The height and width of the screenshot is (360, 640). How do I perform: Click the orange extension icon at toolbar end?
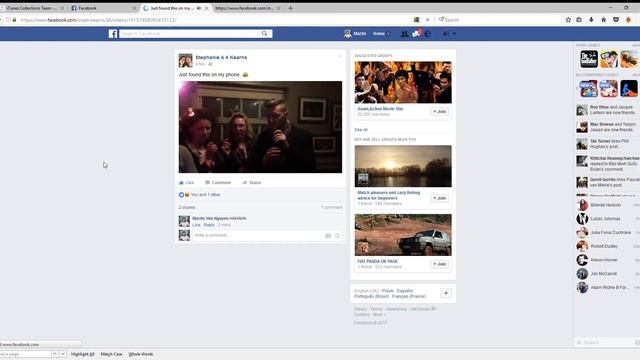(629, 20)
